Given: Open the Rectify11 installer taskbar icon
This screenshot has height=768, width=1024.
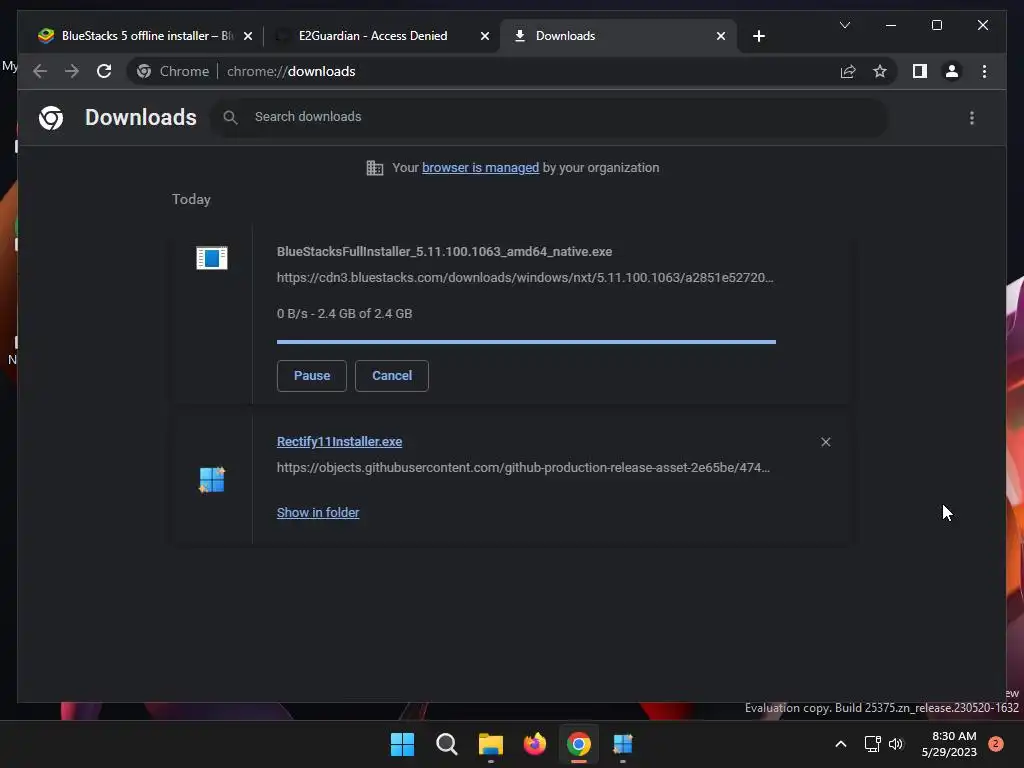Looking at the screenshot, I should click(x=623, y=744).
